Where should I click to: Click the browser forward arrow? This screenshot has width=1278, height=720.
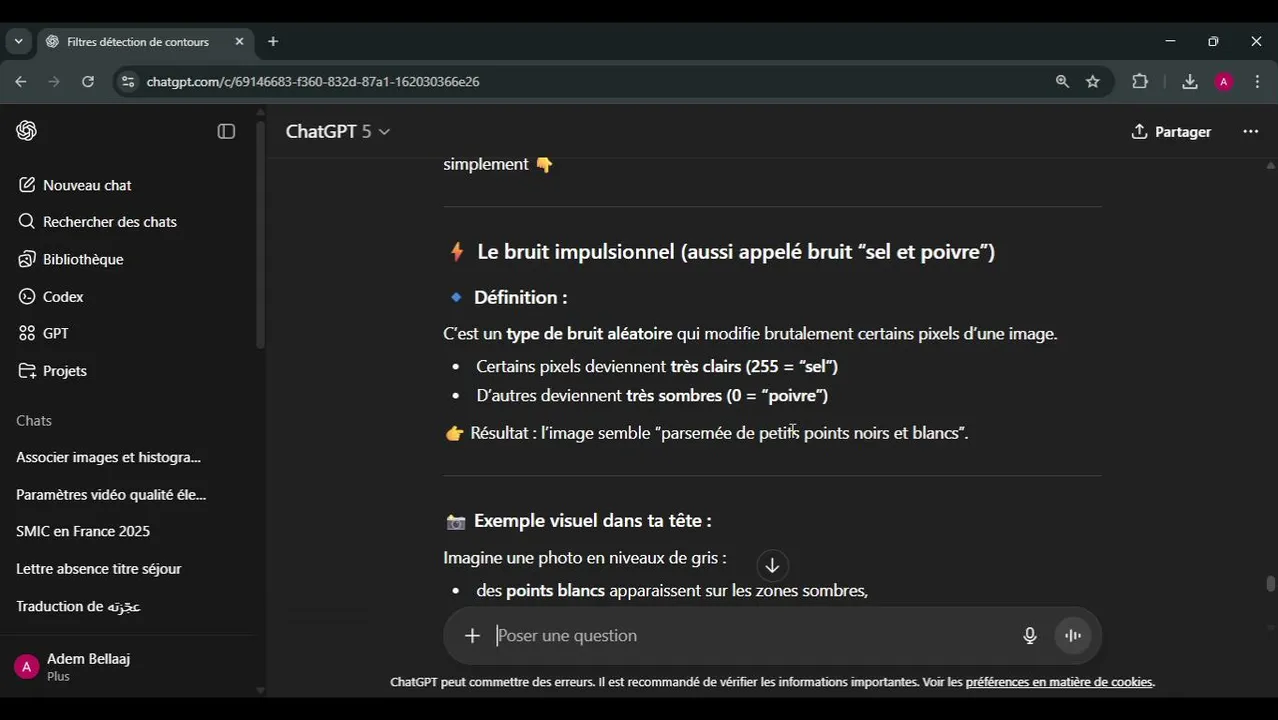coord(54,82)
